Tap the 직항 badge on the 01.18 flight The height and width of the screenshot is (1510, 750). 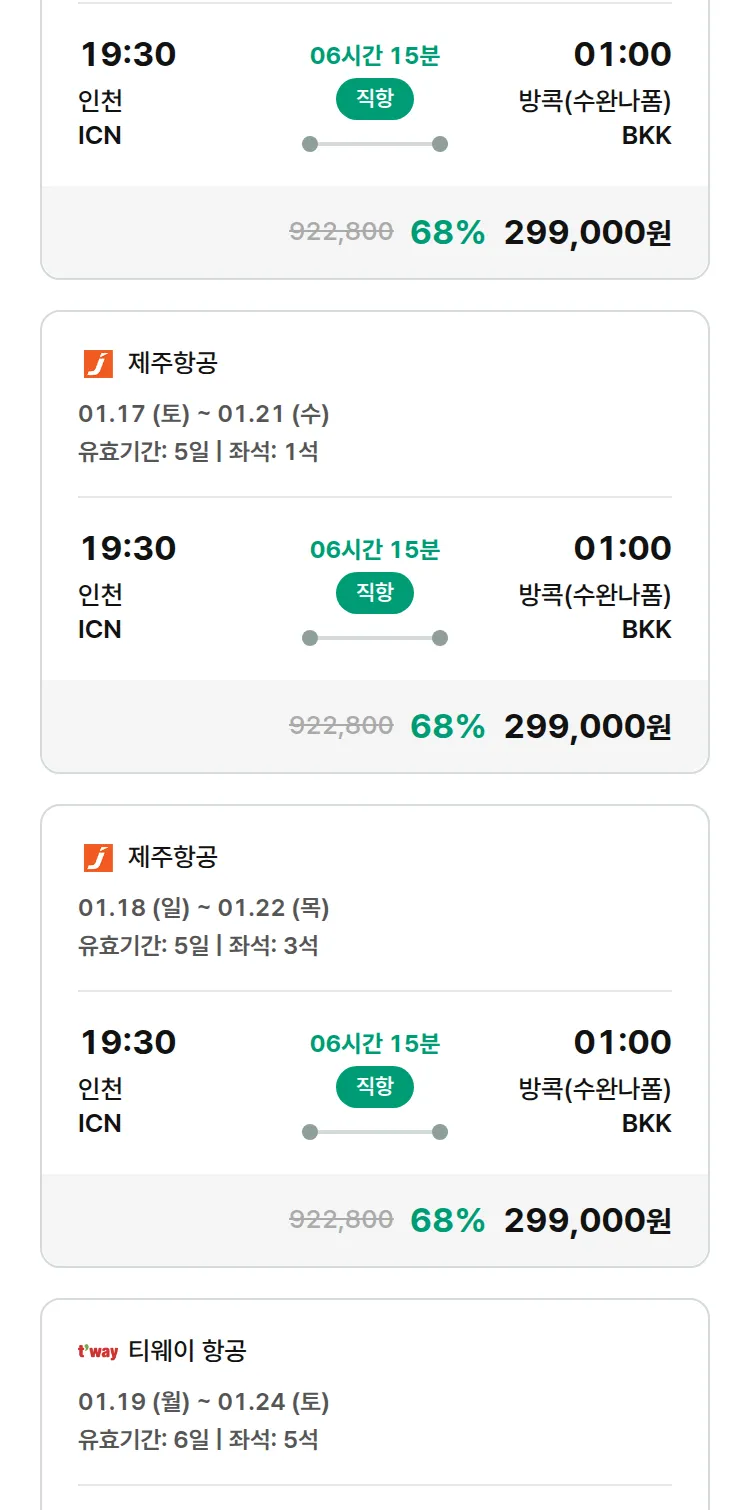tap(374, 1087)
